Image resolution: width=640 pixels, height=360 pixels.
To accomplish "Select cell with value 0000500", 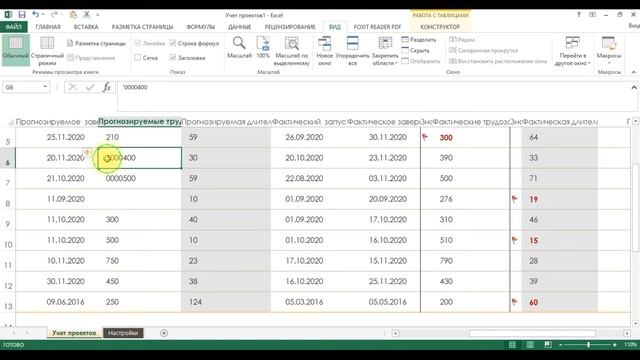I will 140,178.
